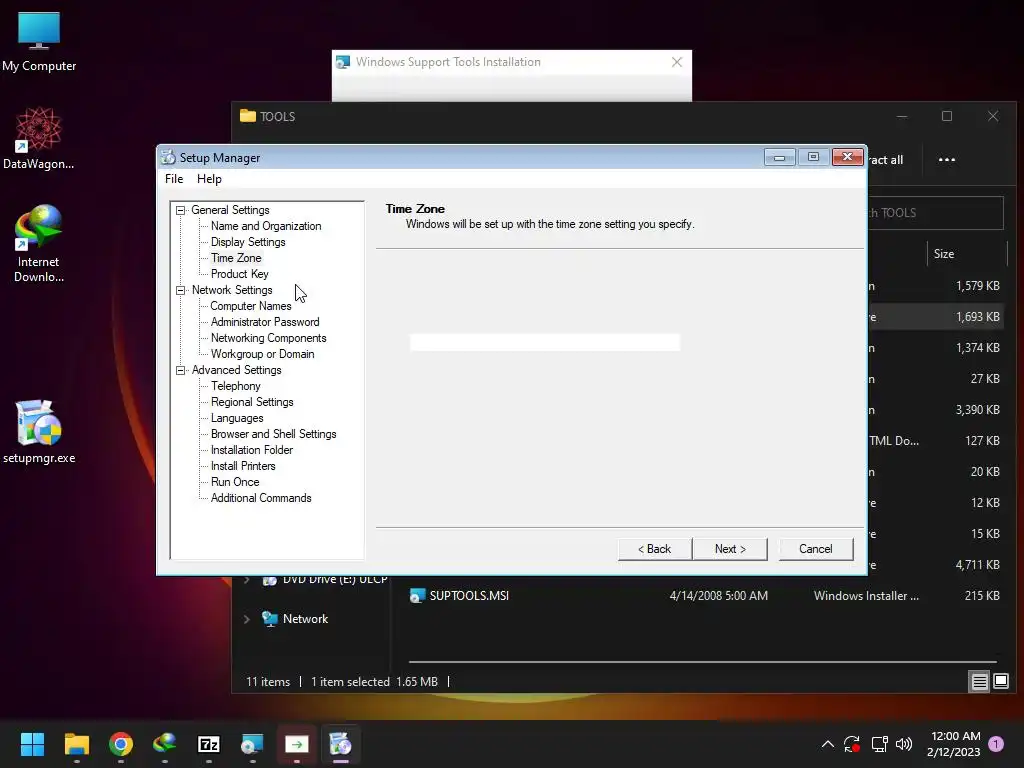Click the Windows Start button
The width and height of the screenshot is (1024, 768).
tap(32, 744)
